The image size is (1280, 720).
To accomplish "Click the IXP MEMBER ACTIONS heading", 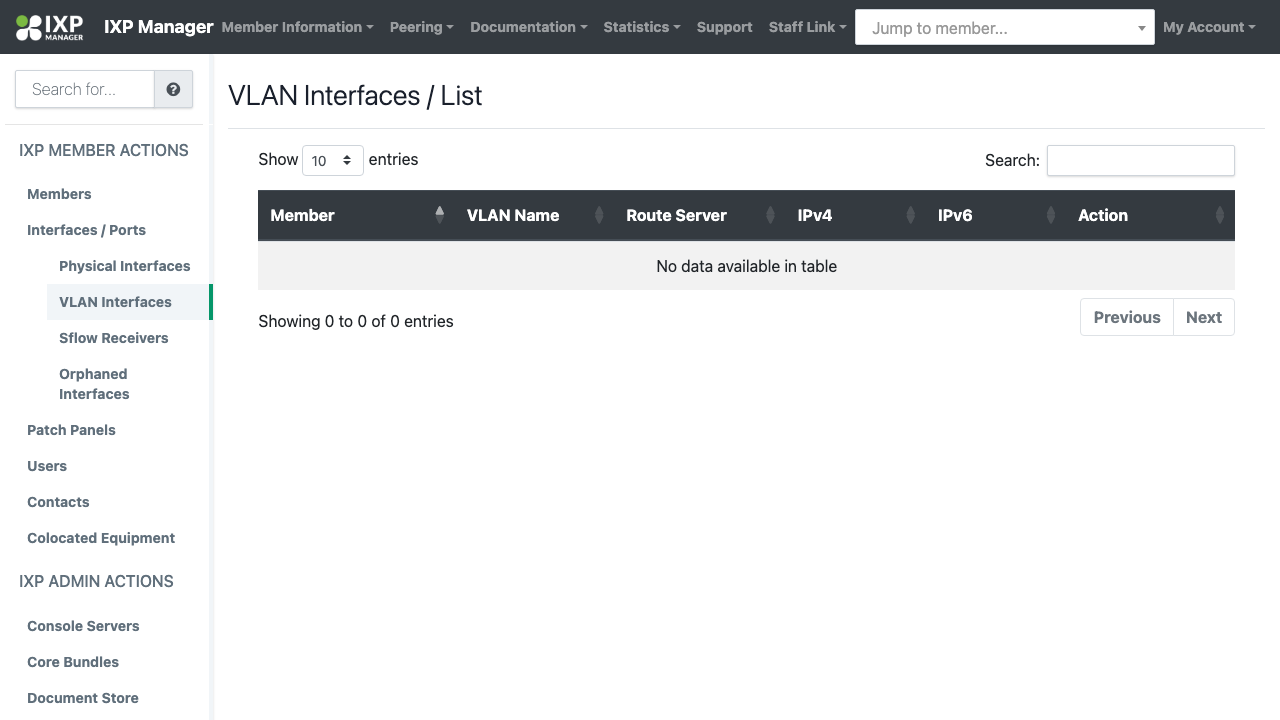I will (104, 150).
